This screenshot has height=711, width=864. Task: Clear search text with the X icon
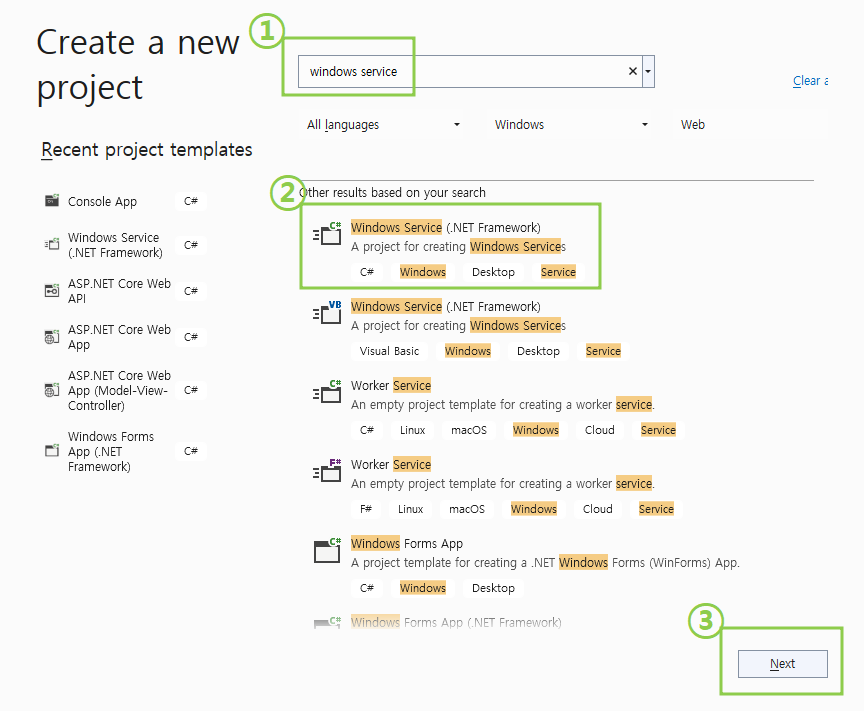[x=633, y=71]
